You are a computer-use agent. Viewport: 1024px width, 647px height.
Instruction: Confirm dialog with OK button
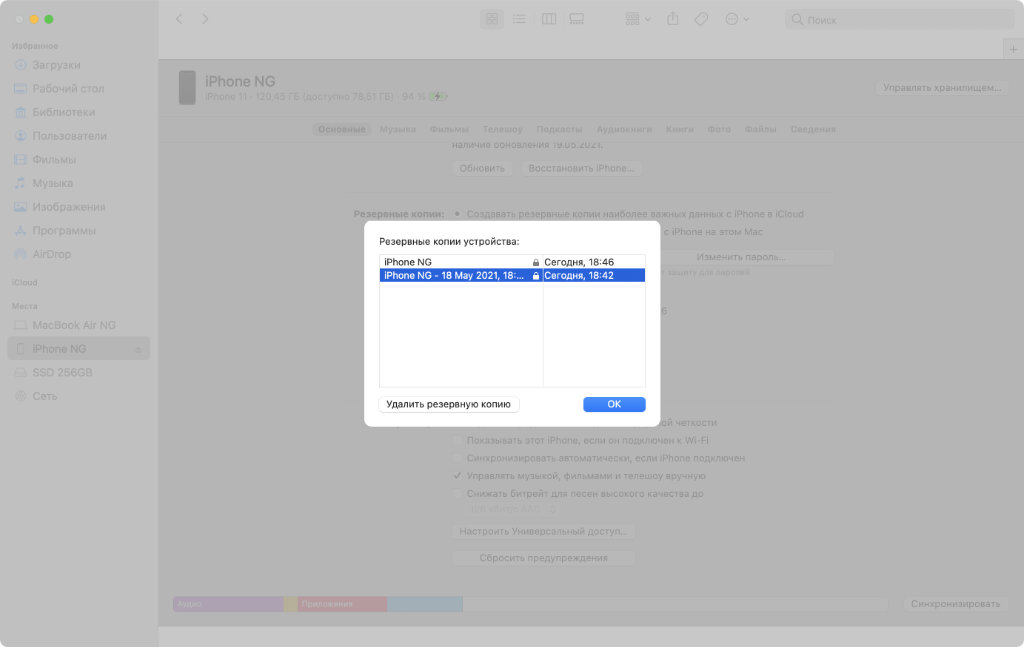coord(614,404)
